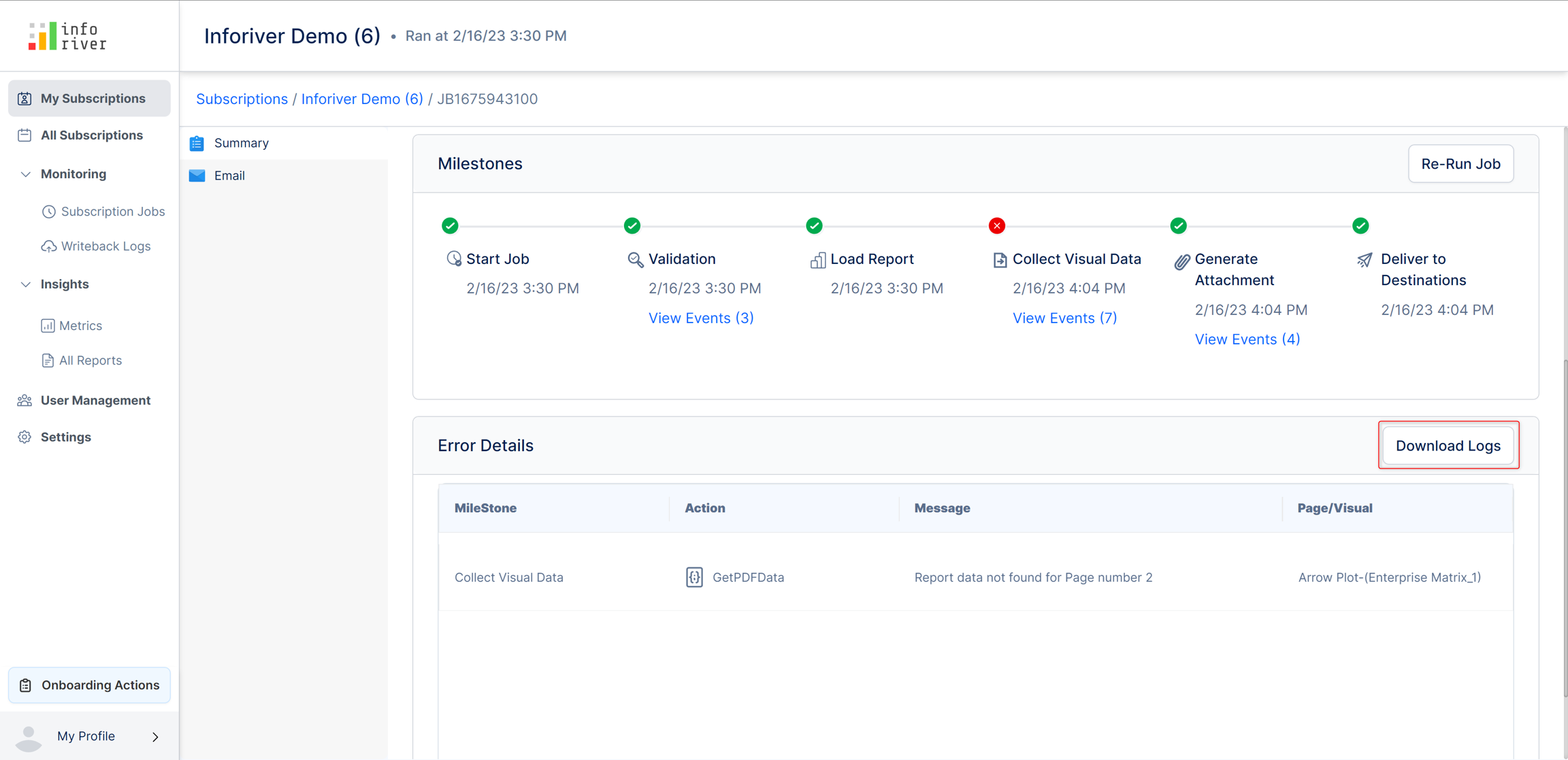Click the Email envelope icon

coord(197,176)
